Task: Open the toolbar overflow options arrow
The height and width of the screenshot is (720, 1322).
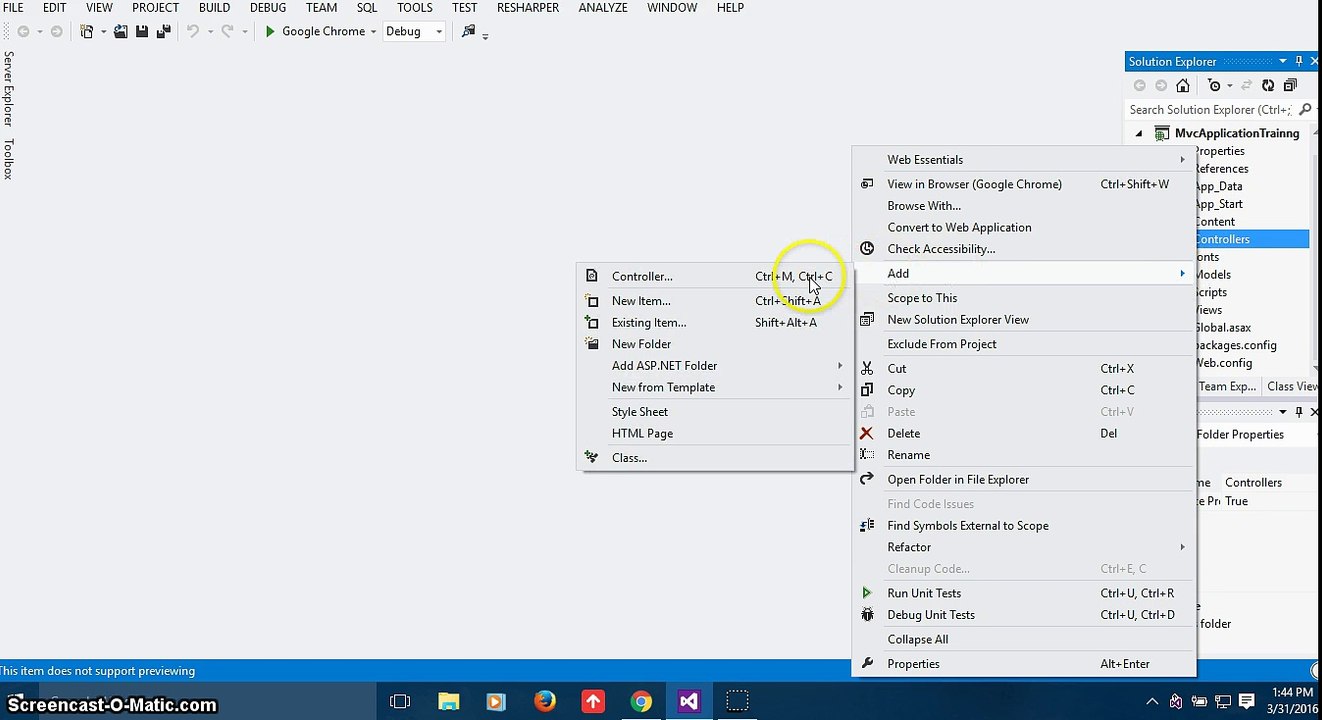Action: pyautogui.click(x=485, y=35)
